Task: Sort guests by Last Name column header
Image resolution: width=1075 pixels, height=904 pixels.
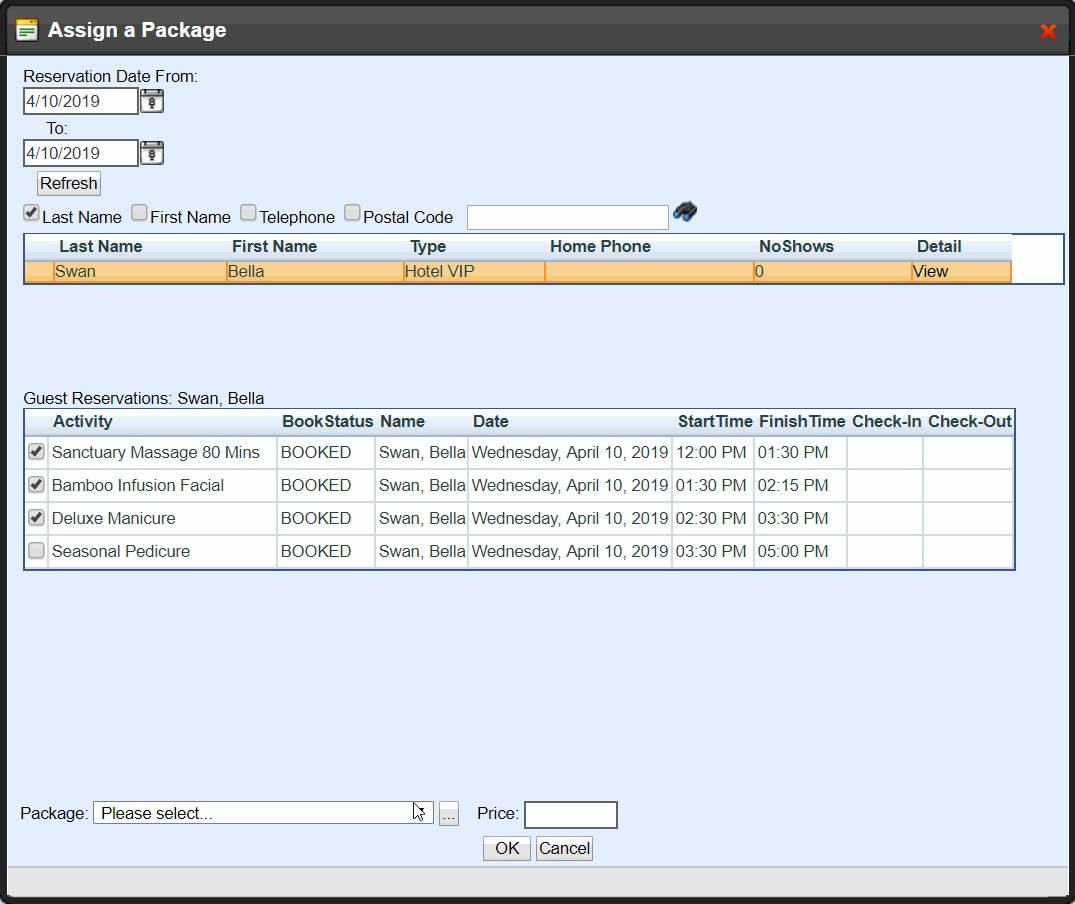Action: 101,247
